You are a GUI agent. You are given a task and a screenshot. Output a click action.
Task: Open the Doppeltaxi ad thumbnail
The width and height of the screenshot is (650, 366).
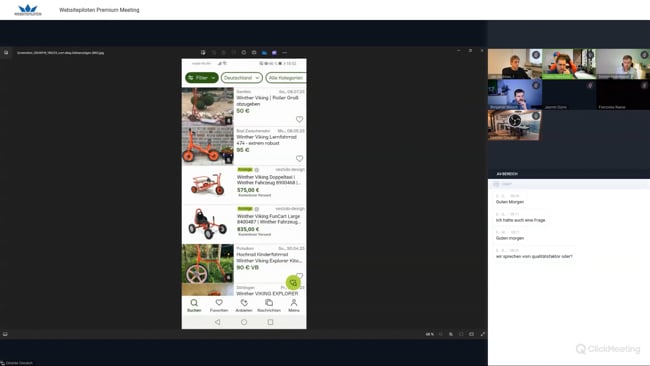click(x=208, y=184)
